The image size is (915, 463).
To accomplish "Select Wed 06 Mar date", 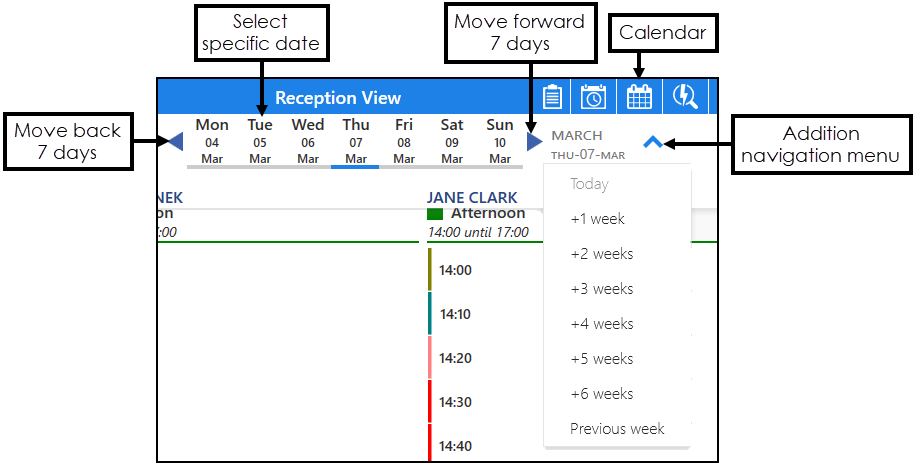I will [308, 141].
